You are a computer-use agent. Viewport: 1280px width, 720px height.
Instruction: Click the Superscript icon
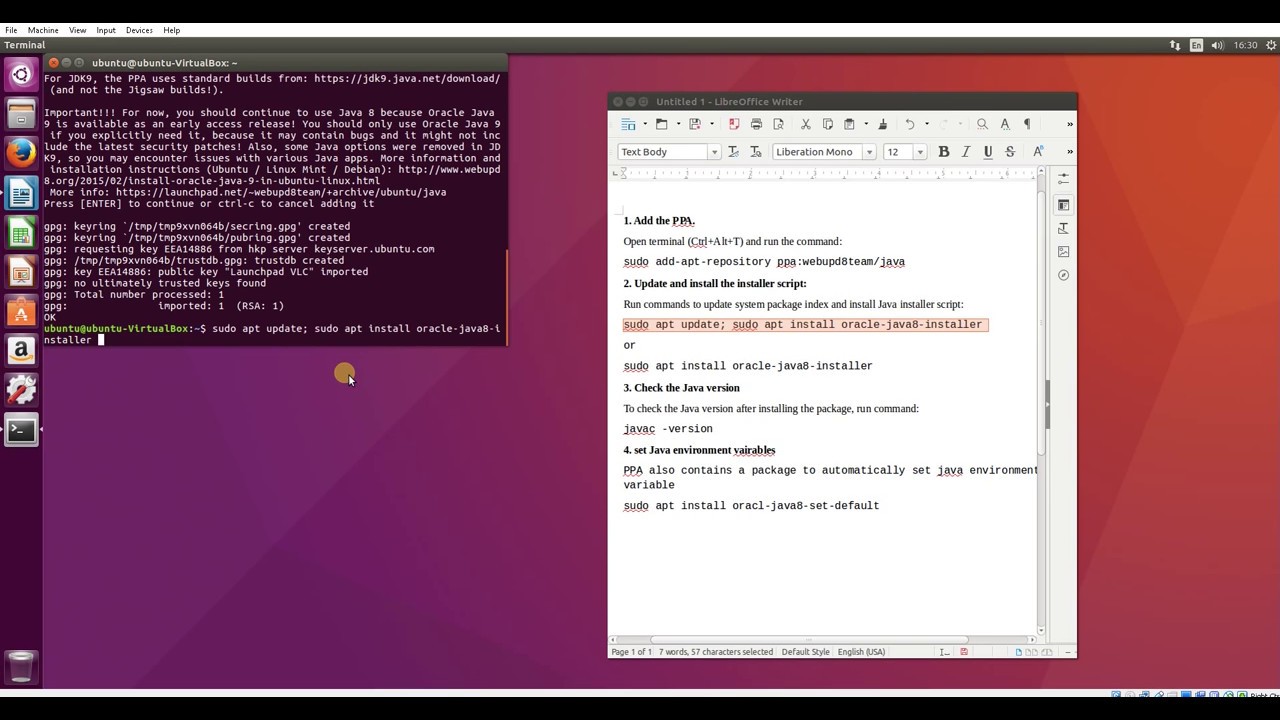click(1038, 152)
